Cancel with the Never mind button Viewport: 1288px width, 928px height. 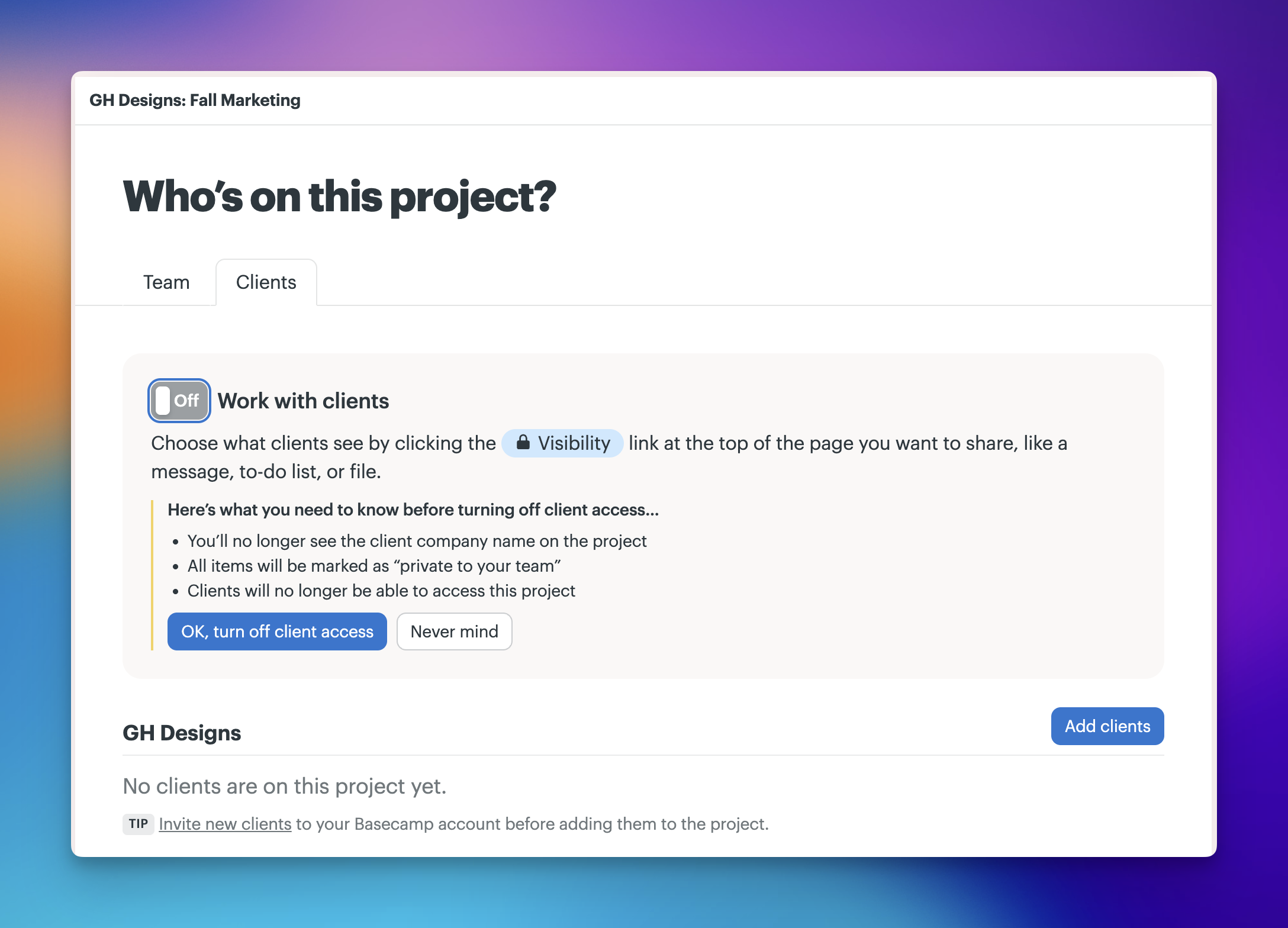click(x=454, y=631)
